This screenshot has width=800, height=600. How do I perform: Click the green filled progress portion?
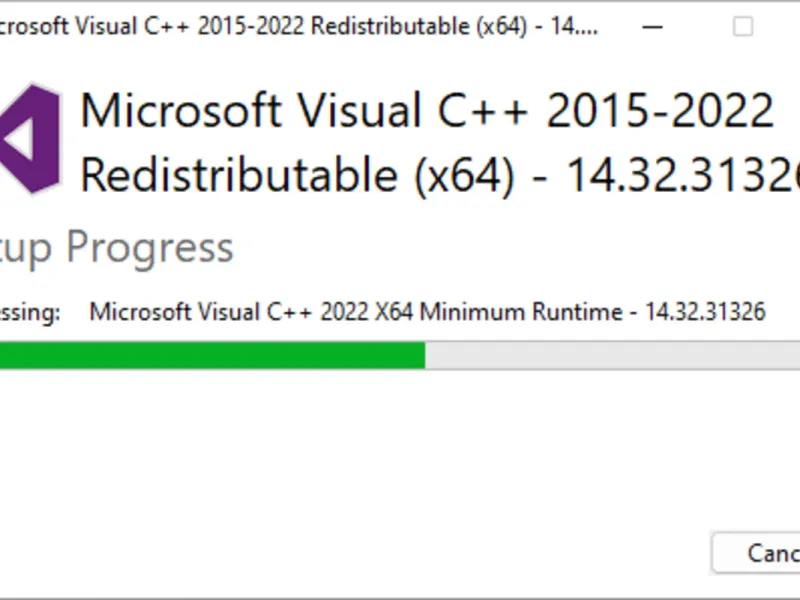[212, 355]
